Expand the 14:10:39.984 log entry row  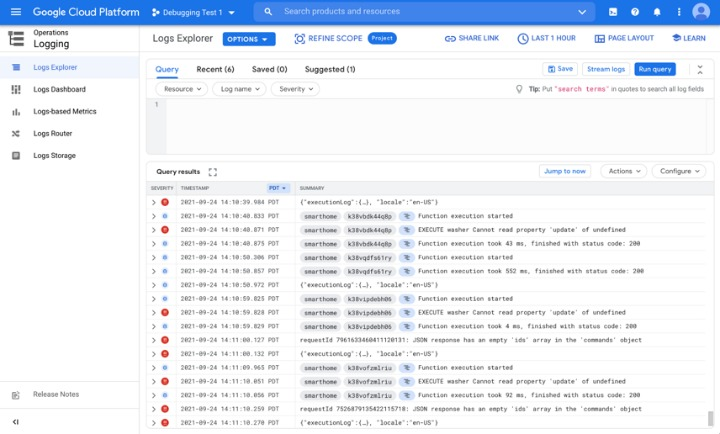coord(154,202)
